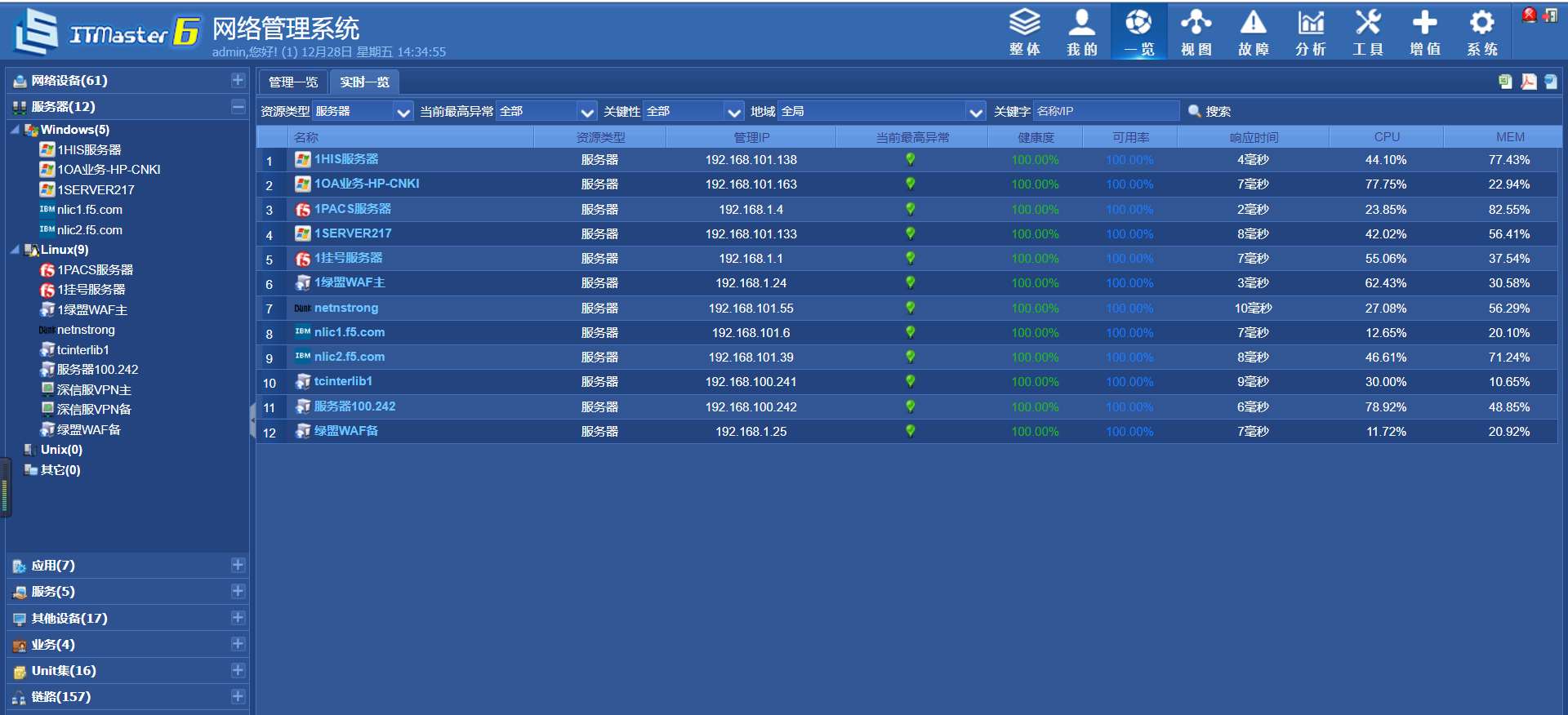Open the nlic2.f5.com link in table

tap(350, 357)
